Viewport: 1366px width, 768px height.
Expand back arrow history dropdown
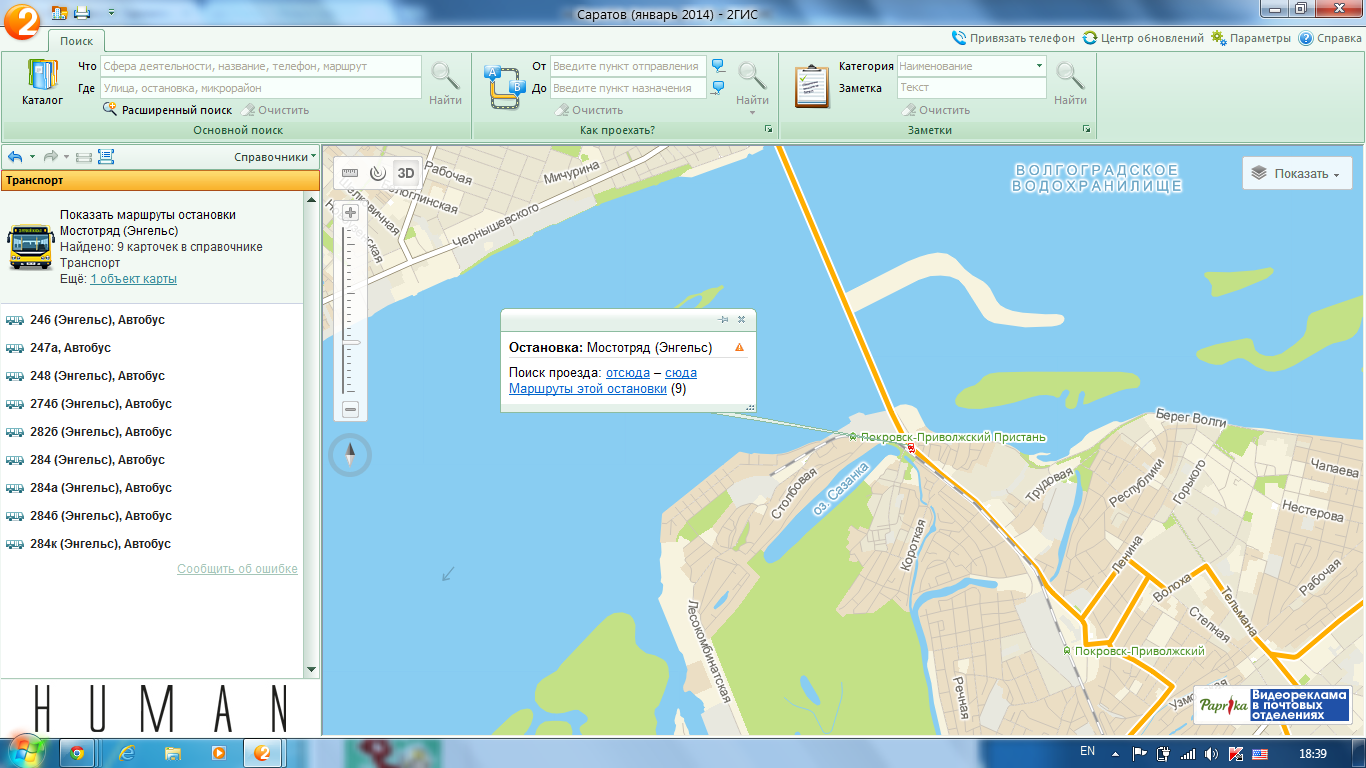[x=32, y=157]
